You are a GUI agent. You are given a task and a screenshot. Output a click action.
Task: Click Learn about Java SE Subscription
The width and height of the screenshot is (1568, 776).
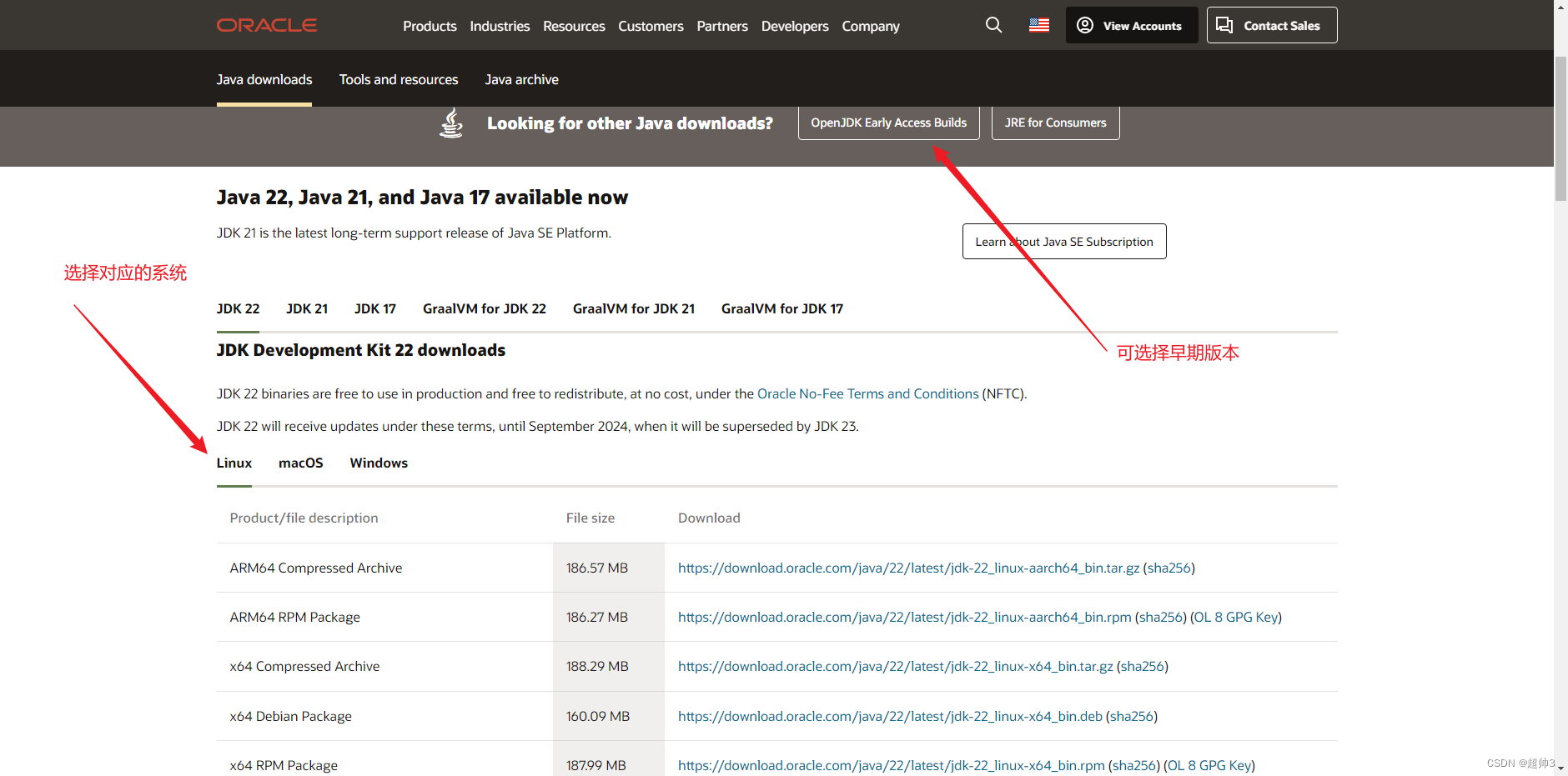(1064, 242)
